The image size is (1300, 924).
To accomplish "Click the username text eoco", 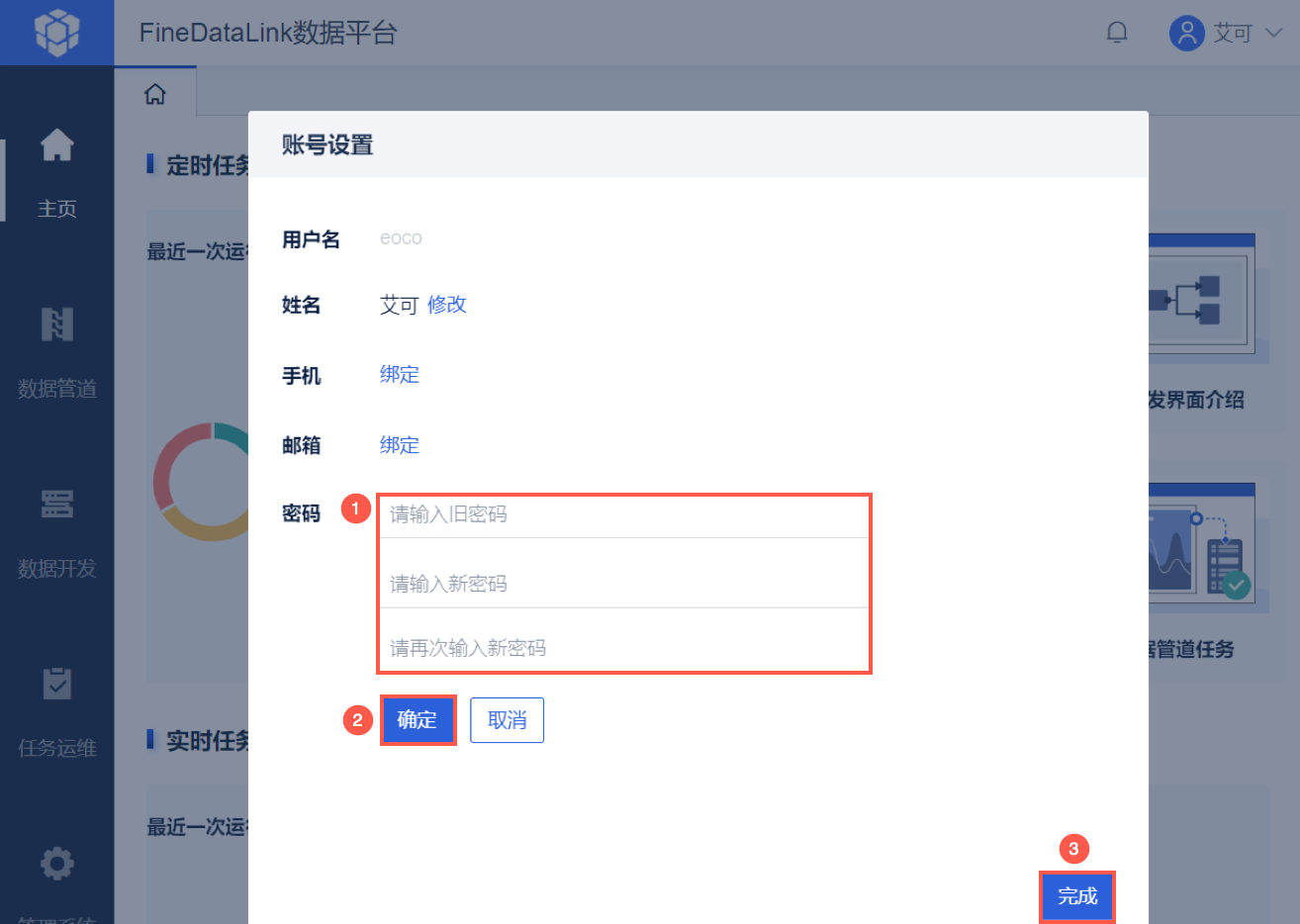I will (x=401, y=237).
